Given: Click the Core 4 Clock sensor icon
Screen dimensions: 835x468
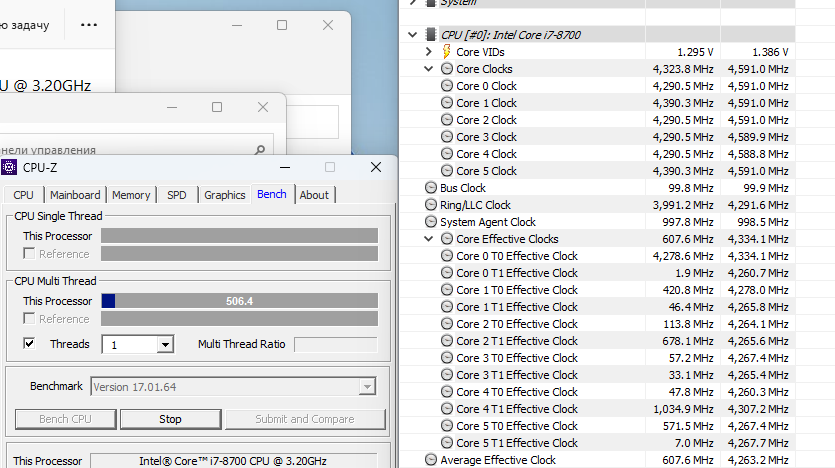Looking at the screenshot, I should 447,154.
